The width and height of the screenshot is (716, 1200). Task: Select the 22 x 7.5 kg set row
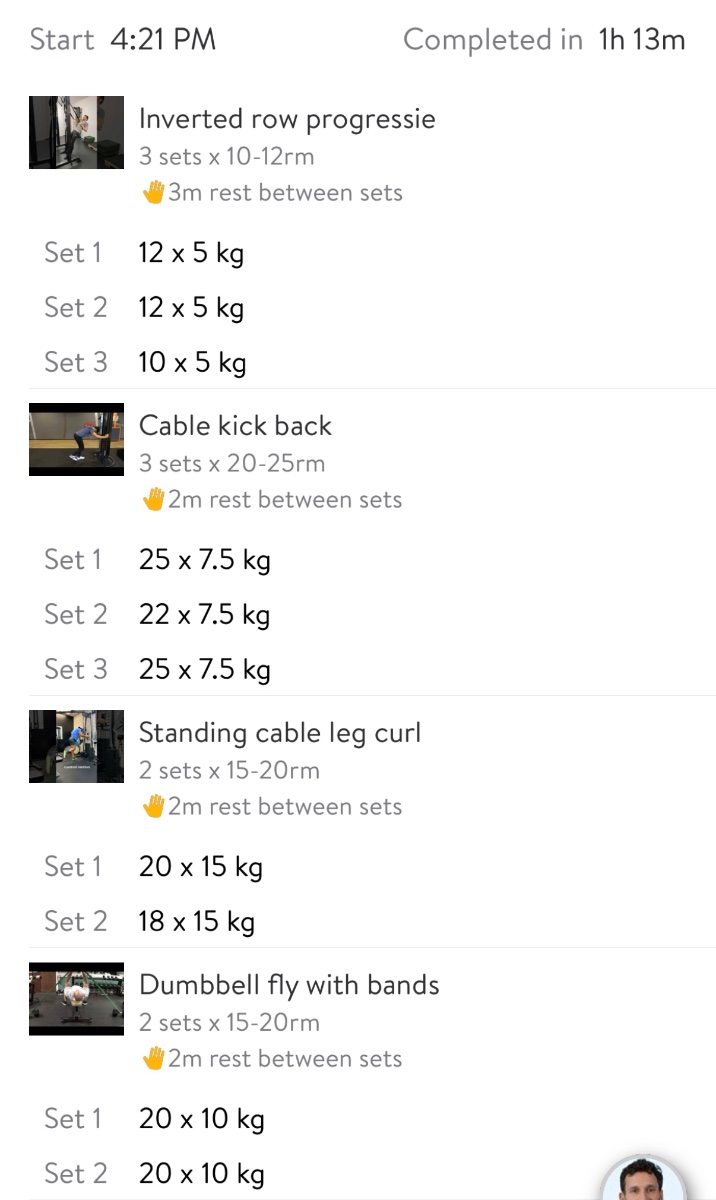(204, 614)
